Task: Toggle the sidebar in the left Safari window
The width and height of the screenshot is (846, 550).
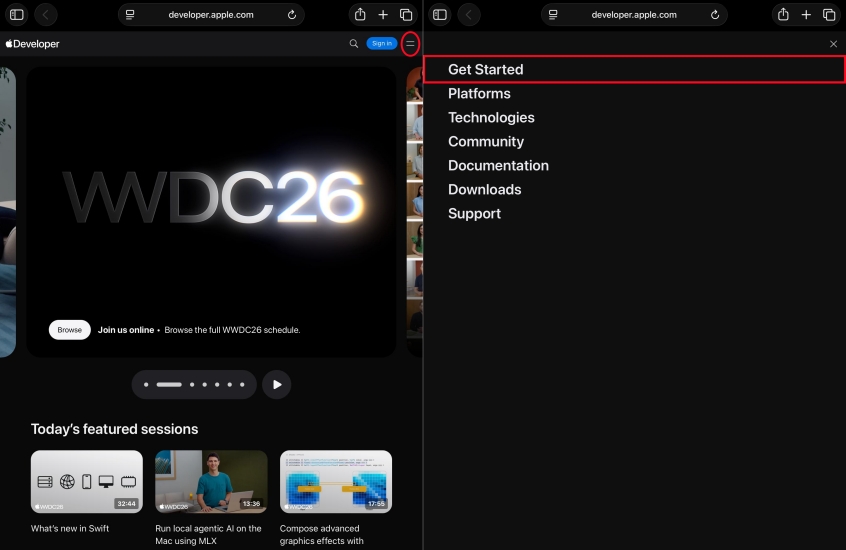Action: pos(17,15)
